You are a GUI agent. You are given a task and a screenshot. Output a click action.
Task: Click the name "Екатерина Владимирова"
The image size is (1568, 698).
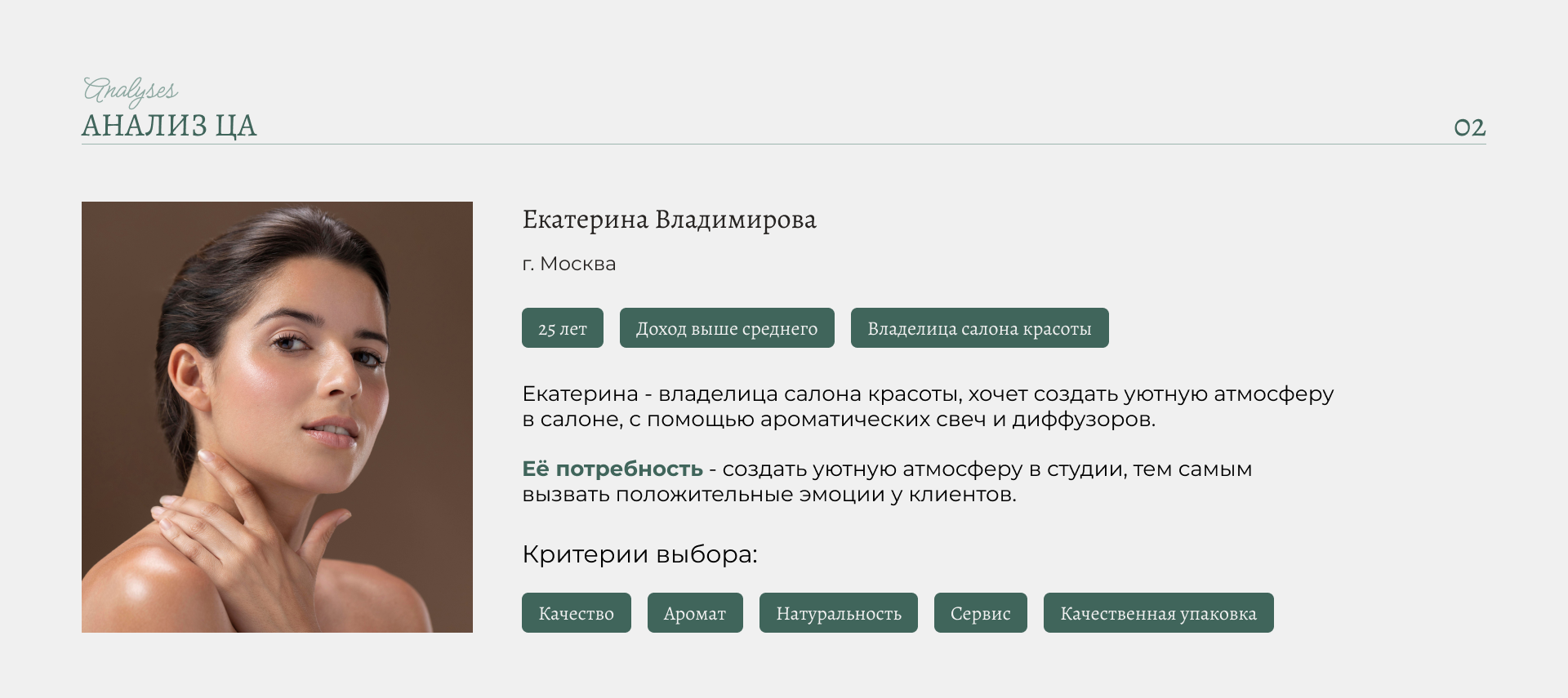pos(669,220)
